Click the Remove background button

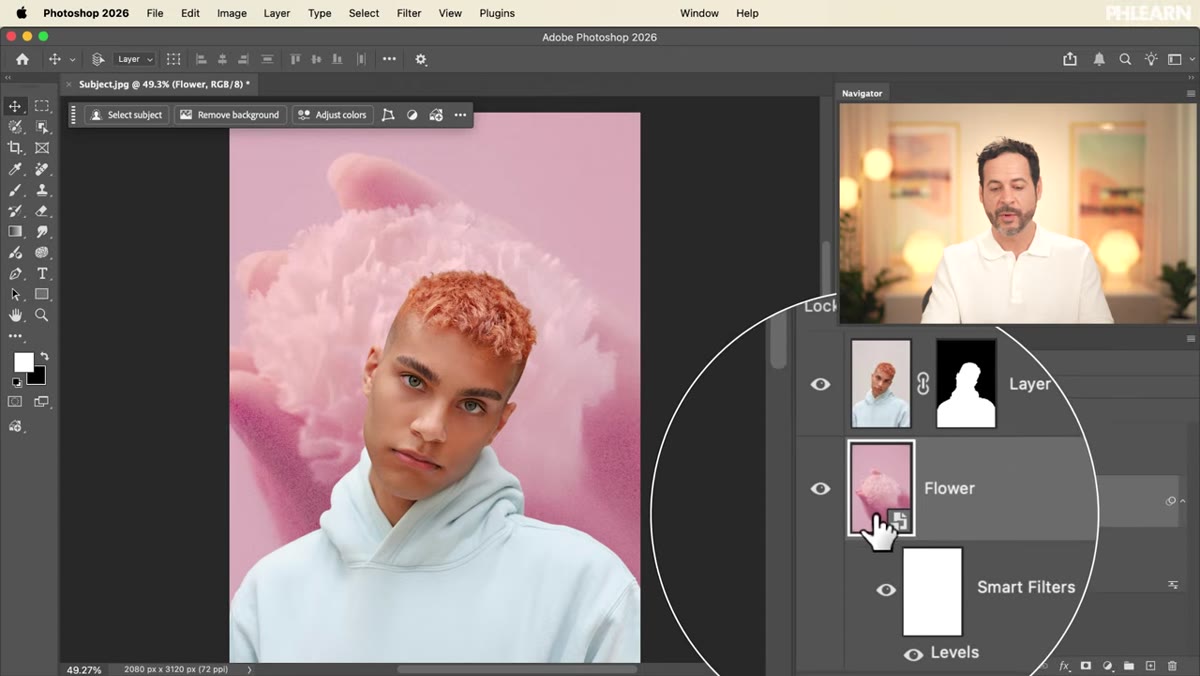pos(229,115)
